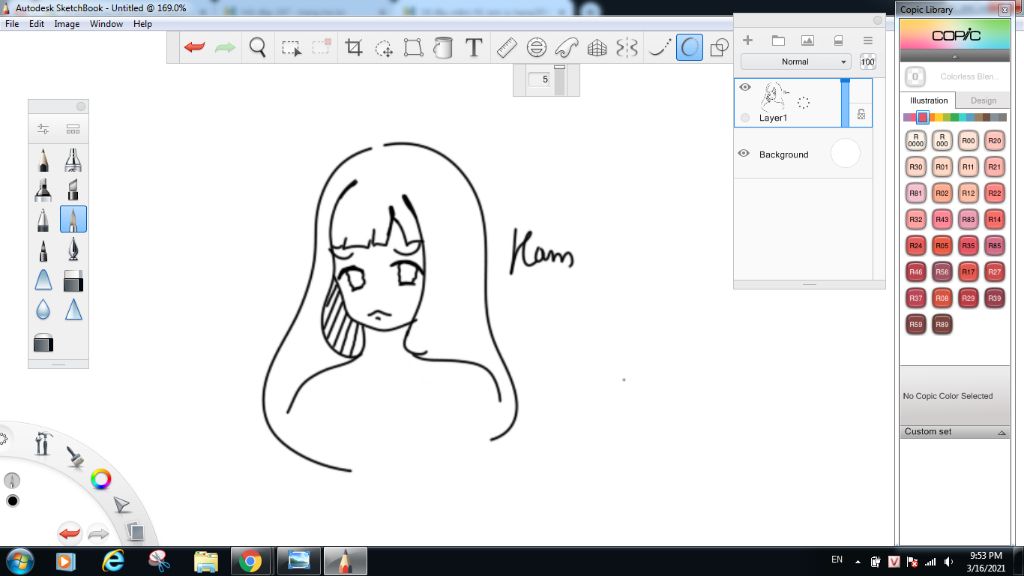The image size is (1024, 576).
Task: Open the color wheel in lagoon
Action: pos(101,479)
